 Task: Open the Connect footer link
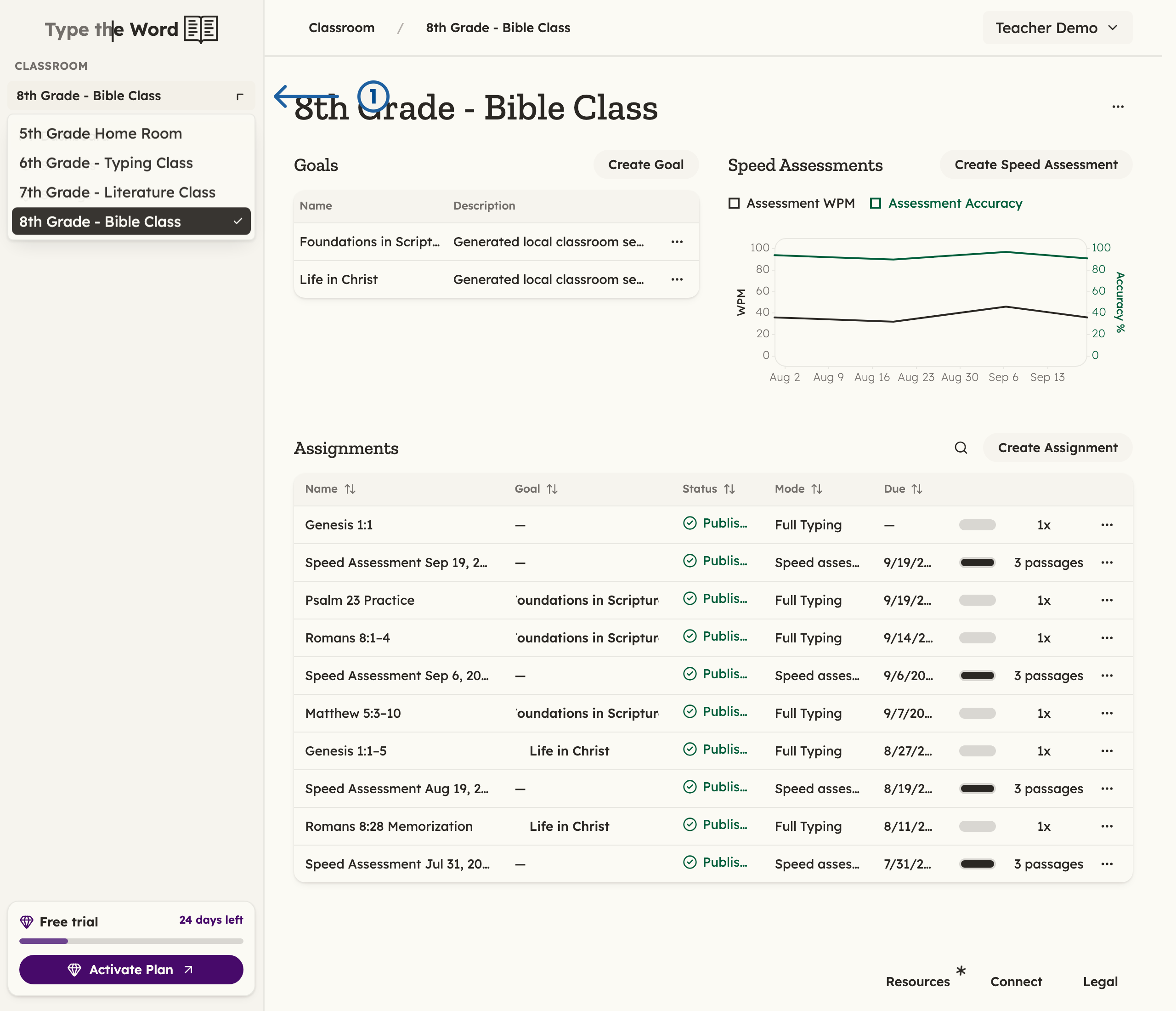tap(1016, 982)
